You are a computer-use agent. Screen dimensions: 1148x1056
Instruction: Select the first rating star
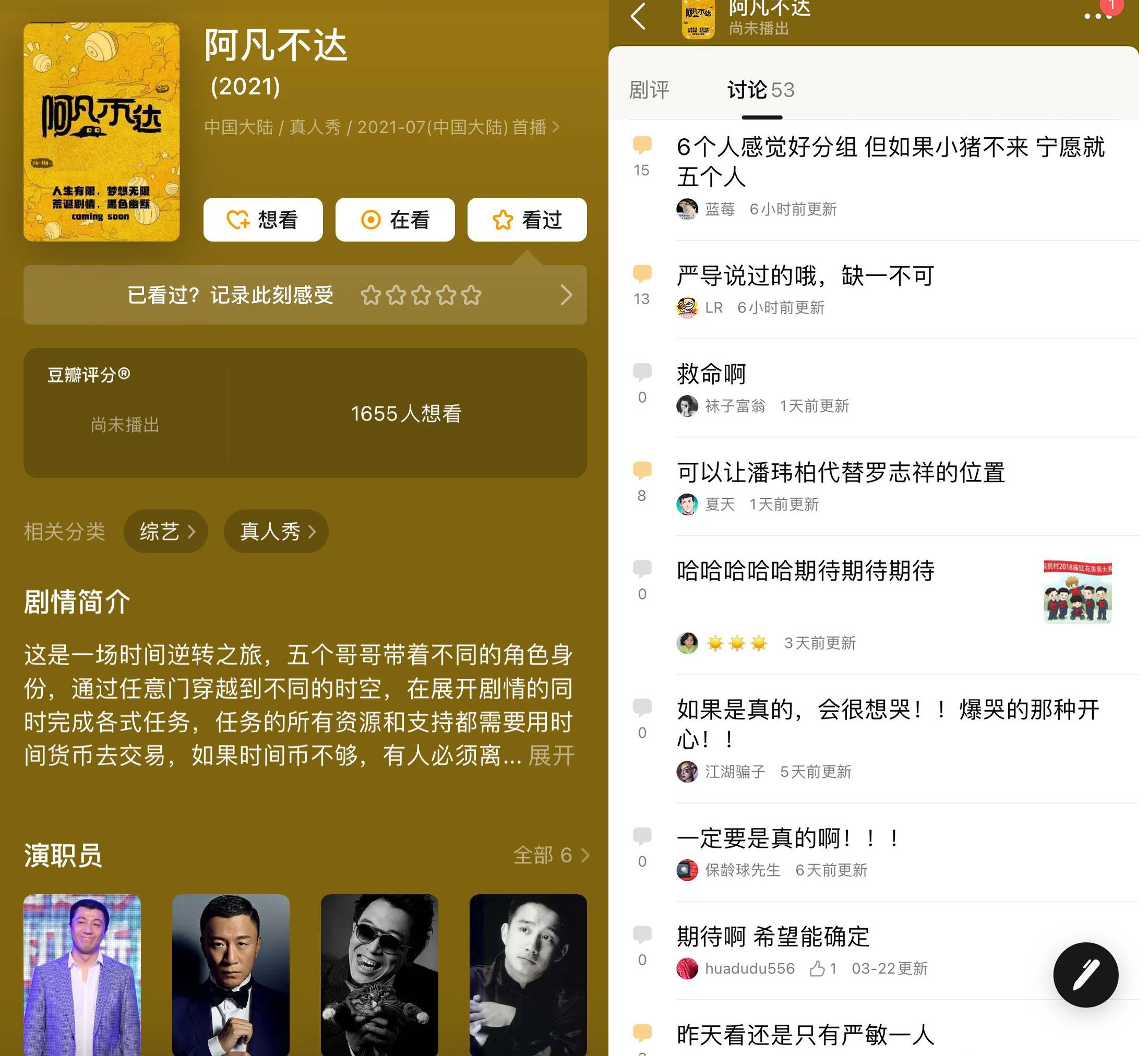point(371,295)
